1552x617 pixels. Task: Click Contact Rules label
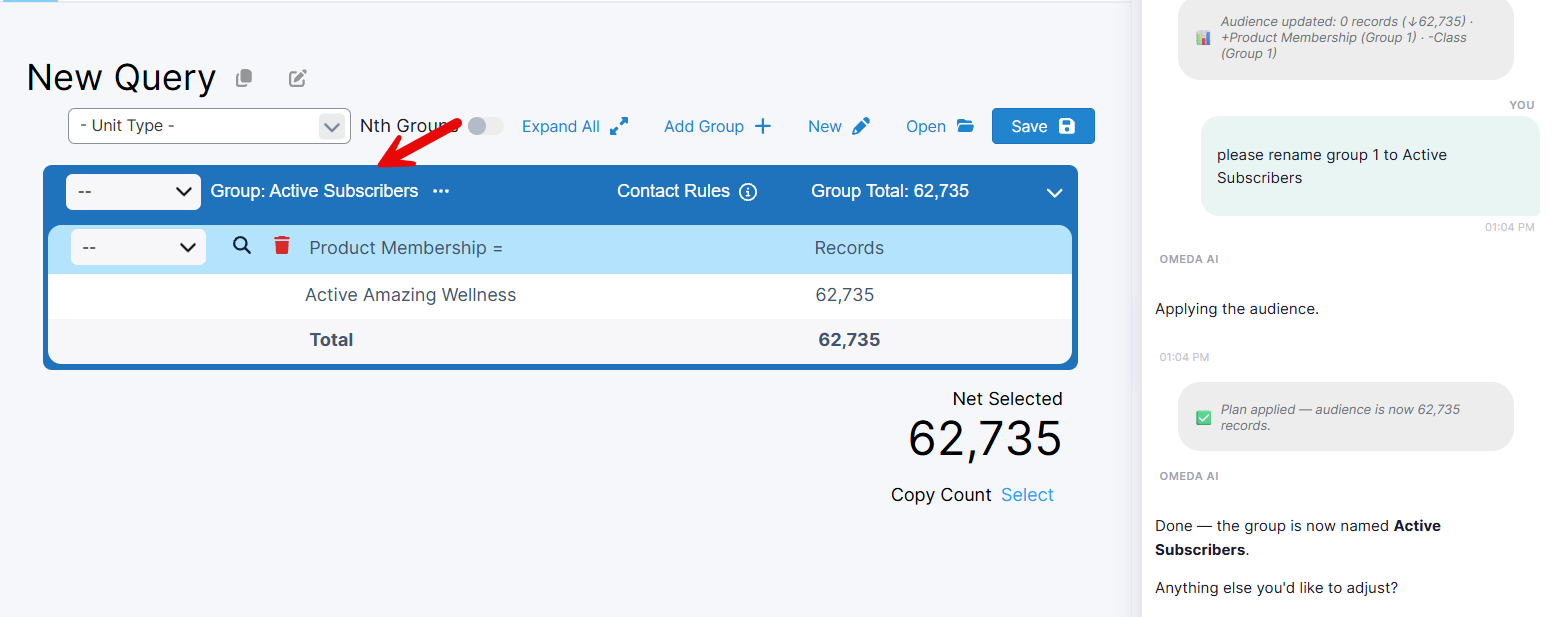click(x=673, y=191)
